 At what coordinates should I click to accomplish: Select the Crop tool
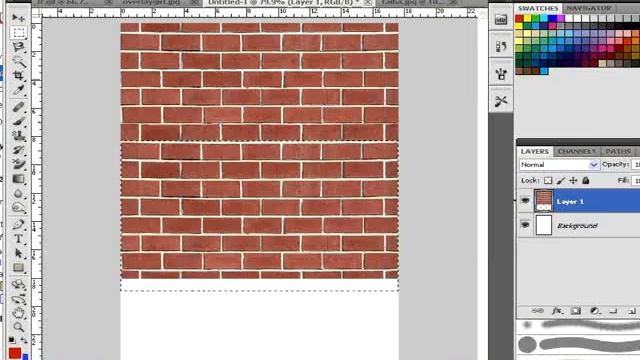pyautogui.click(x=18, y=76)
